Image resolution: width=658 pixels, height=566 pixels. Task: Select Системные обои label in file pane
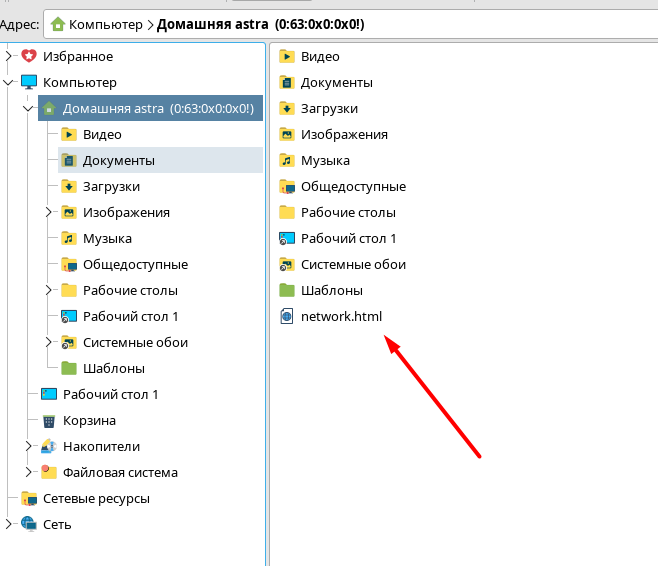[353, 264]
